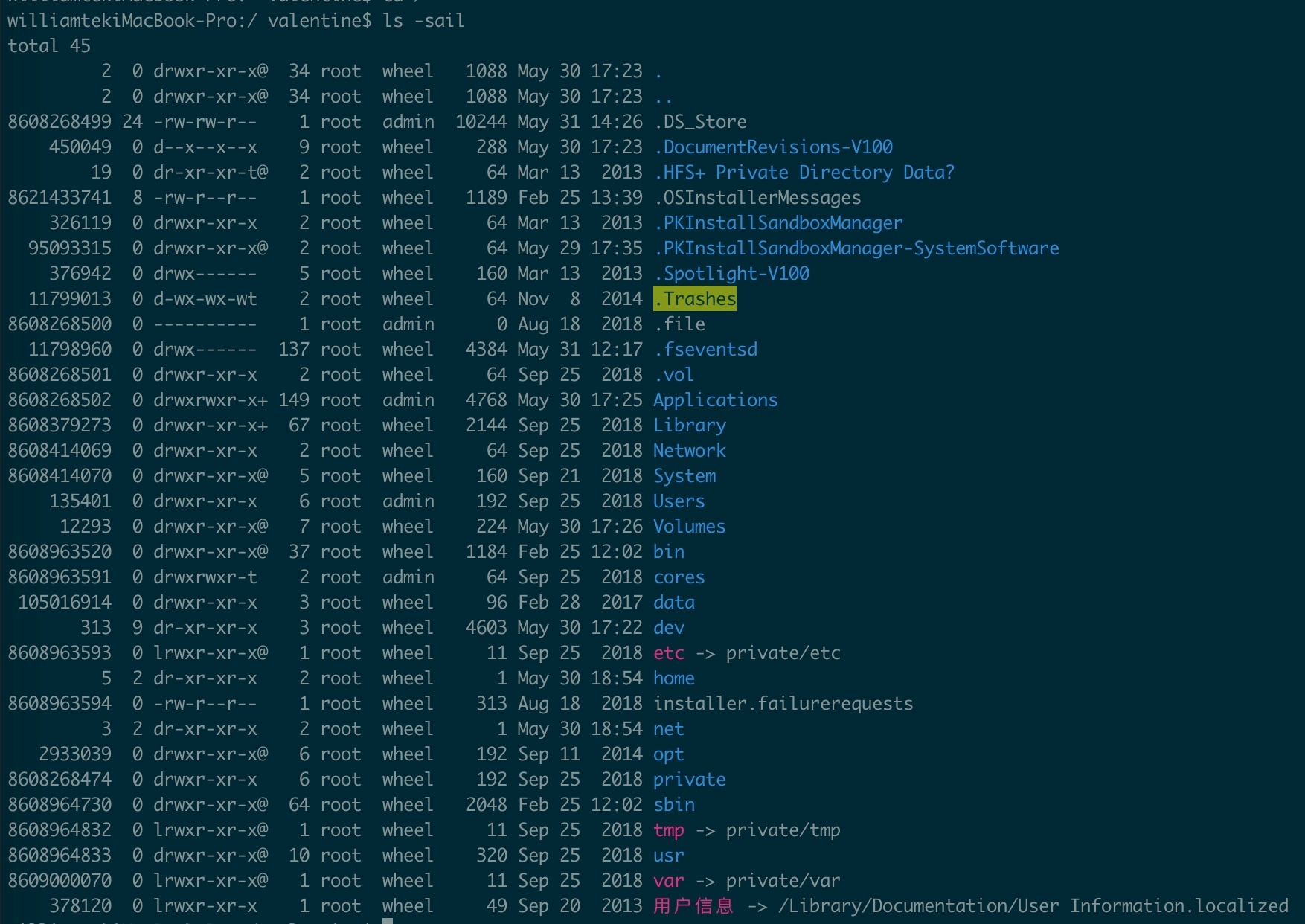The width and height of the screenshot is (1305, 924).
Task: Click the .DocumentRevisions-V100 folder name
Action: tap(773, 147)
